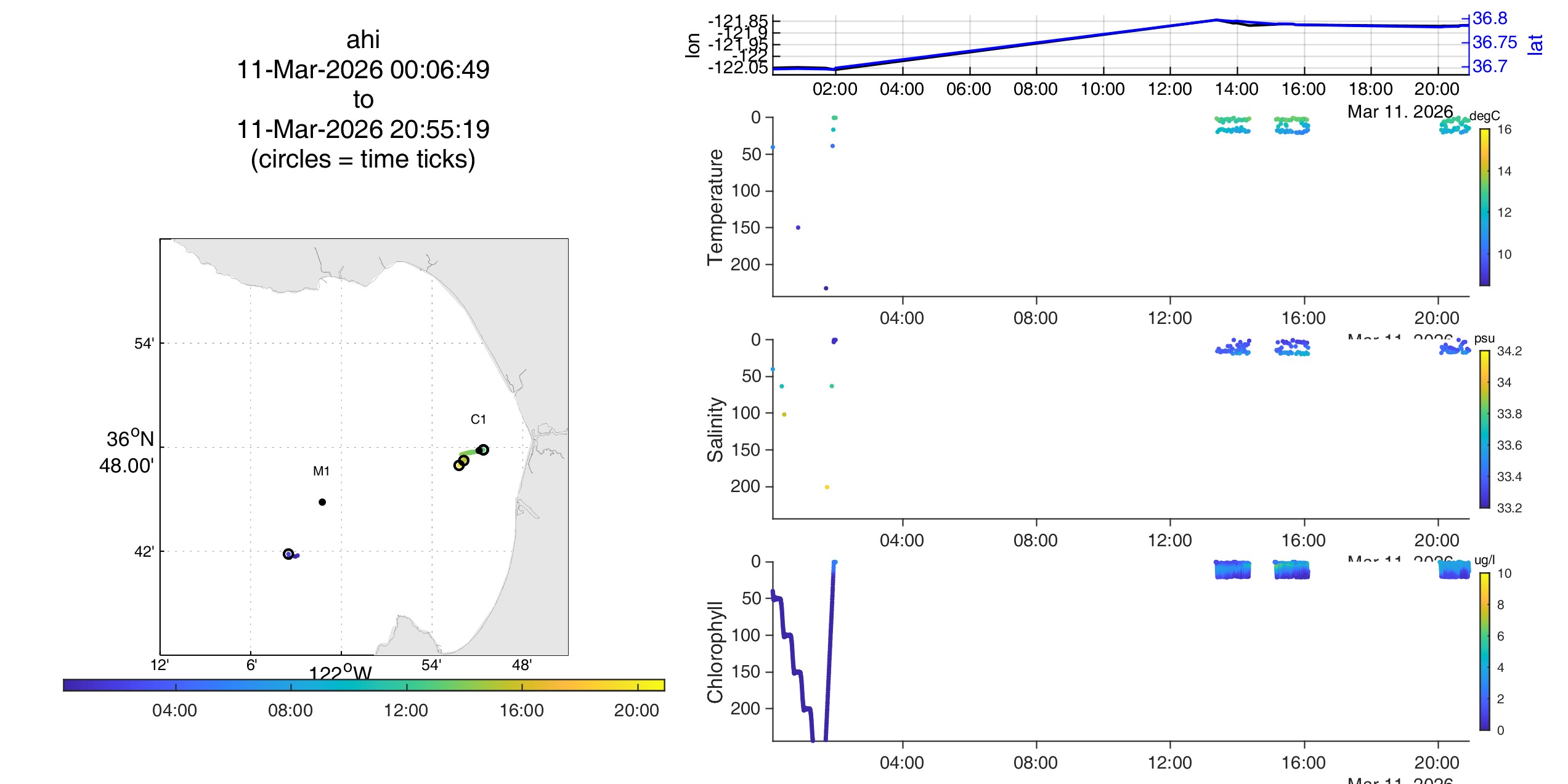Viewport: 1568px width, 784px height.
Task: Click the yellow salinity point at 100 m depth
Action: [x=784, y=414]
